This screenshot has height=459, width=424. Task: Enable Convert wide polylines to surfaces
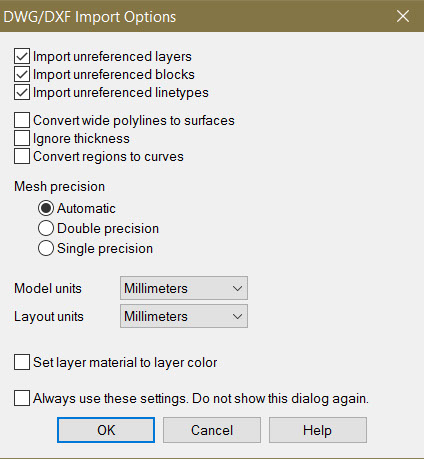coord(22,120)
